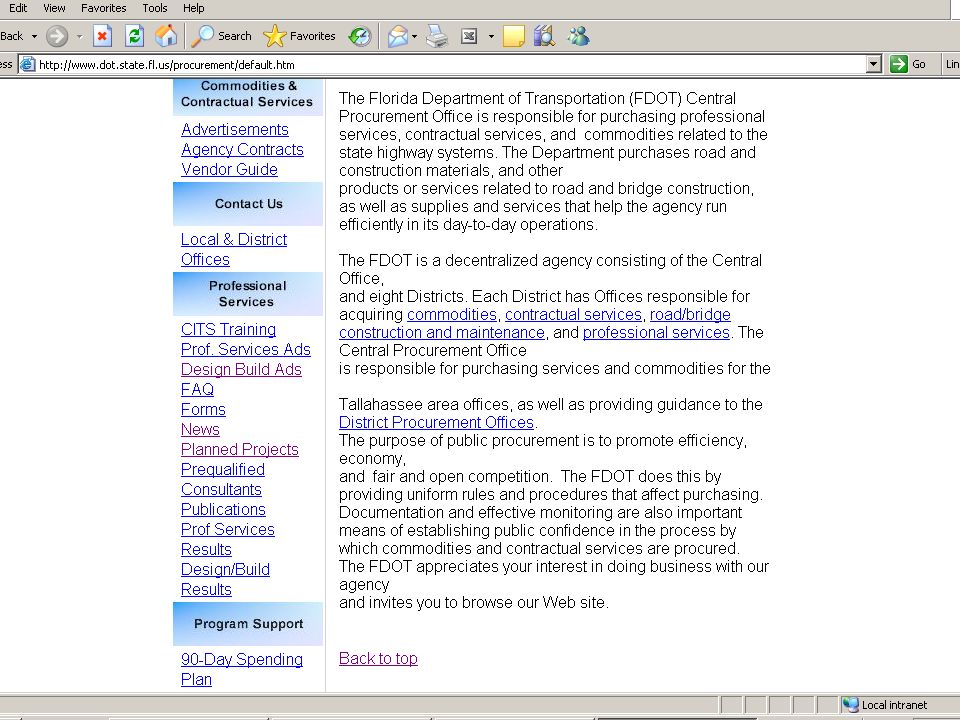Open the Forms link
This screenshot has height=720, width=960.
(x=203, y=409)
